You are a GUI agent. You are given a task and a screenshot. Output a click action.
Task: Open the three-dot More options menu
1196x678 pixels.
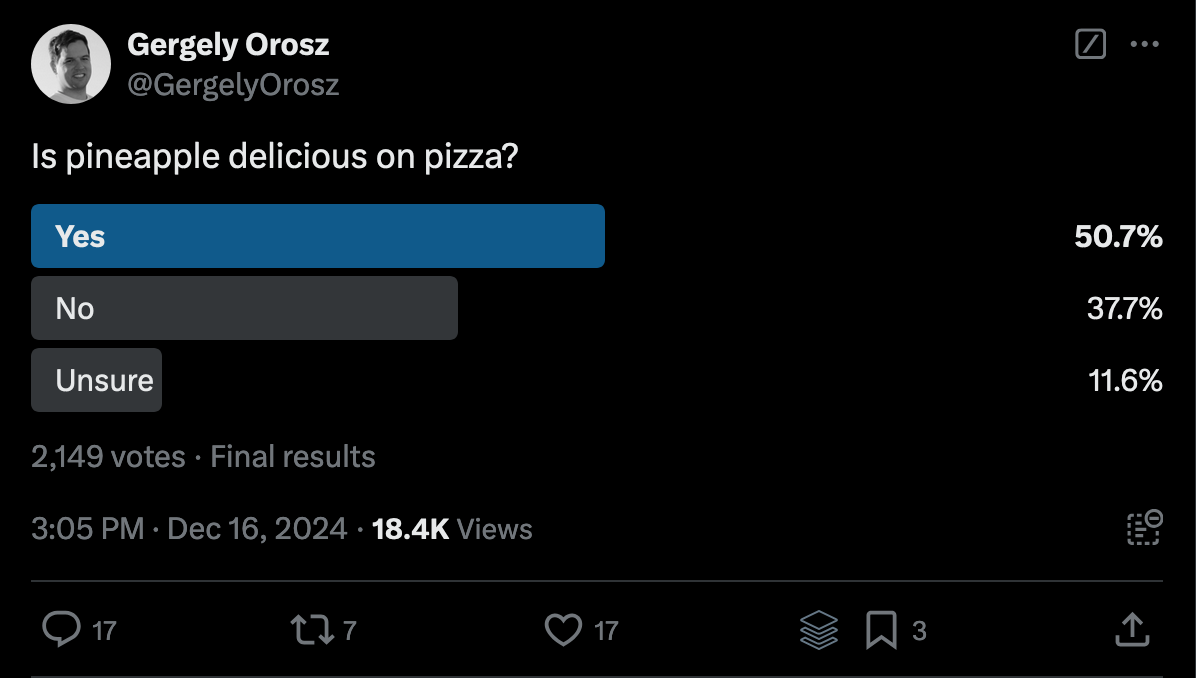[x=1144, y=44]
